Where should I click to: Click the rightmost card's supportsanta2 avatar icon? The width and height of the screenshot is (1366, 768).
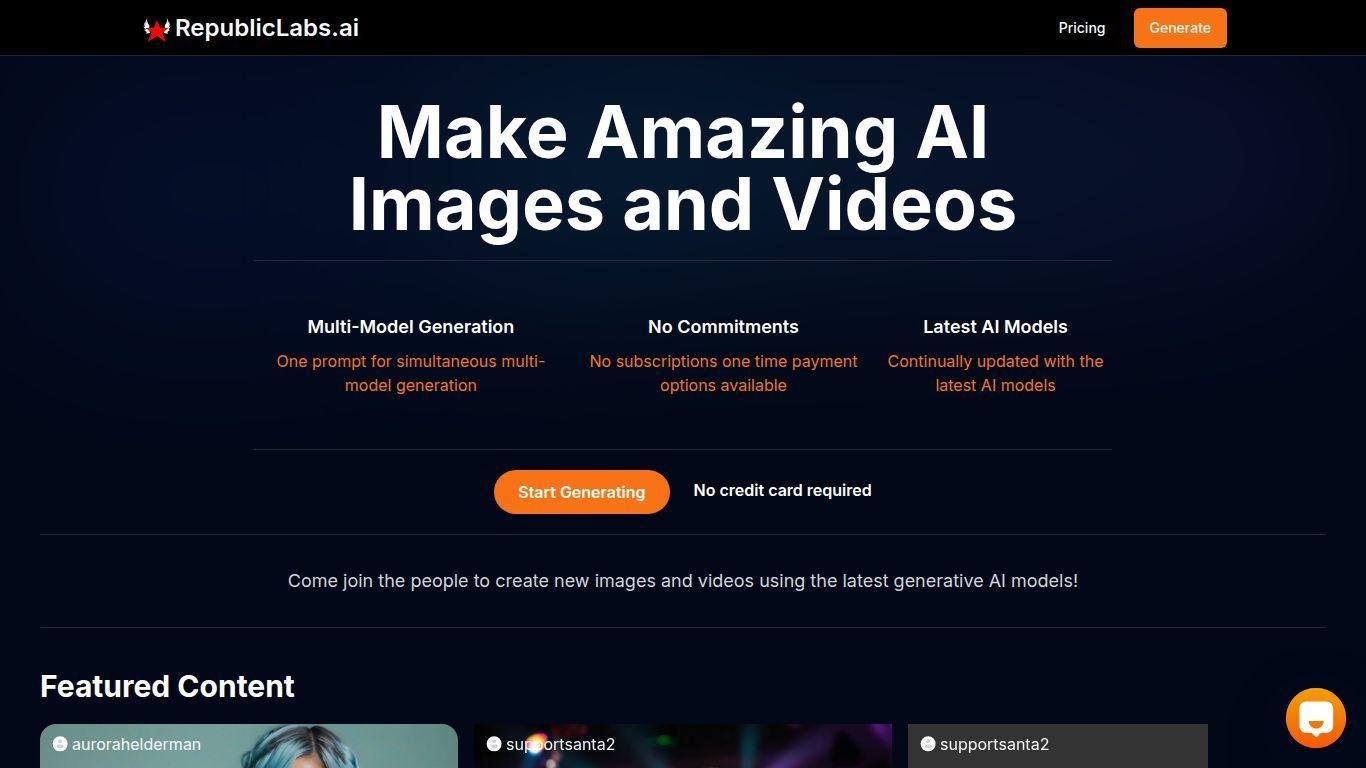[927, 744]
